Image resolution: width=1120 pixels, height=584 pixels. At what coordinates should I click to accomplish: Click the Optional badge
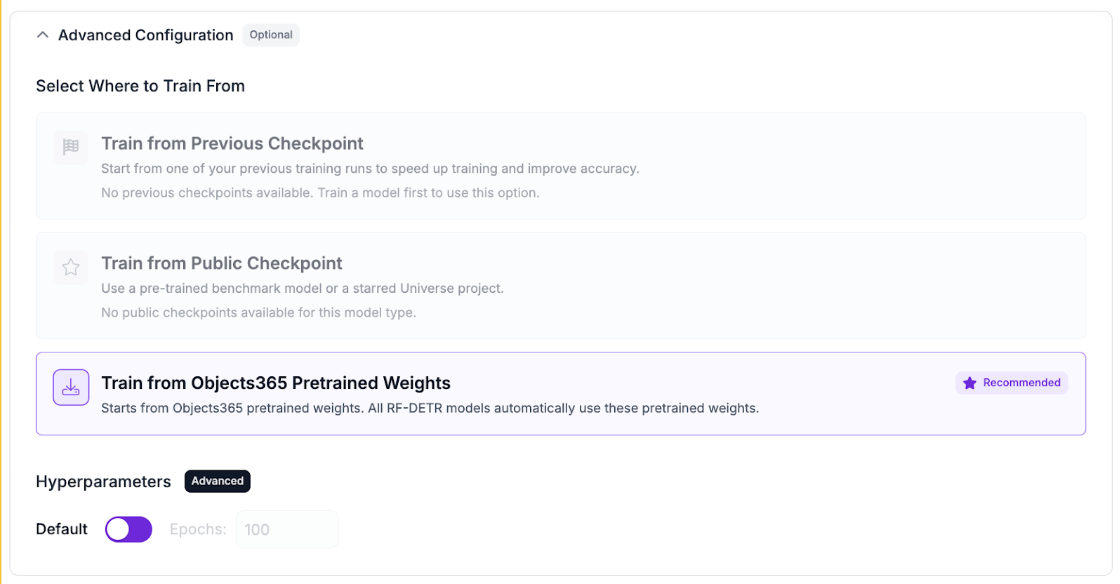[271, 35]
